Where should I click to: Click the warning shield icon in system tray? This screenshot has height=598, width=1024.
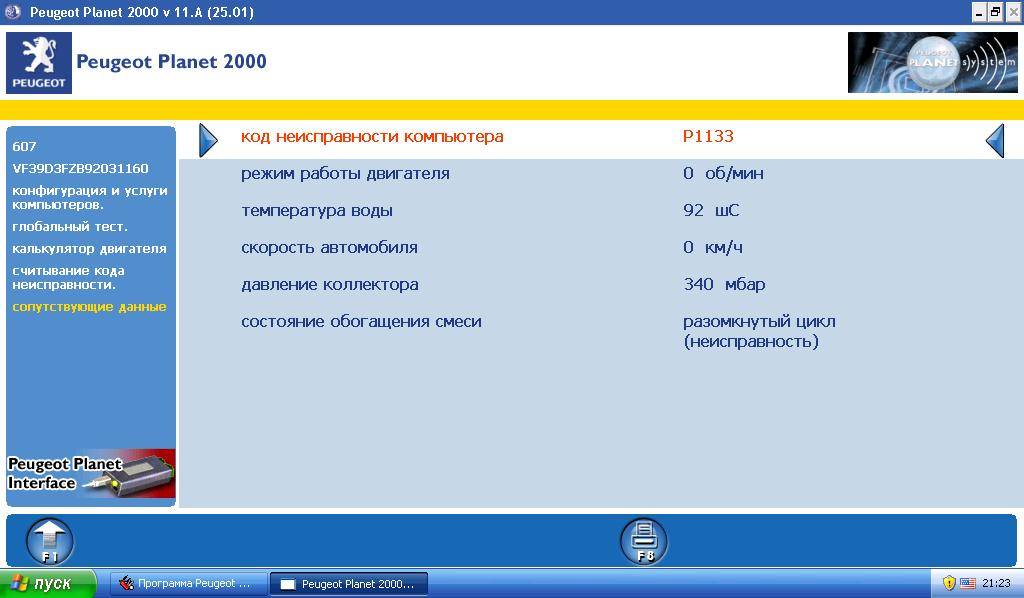coord(949,583)
